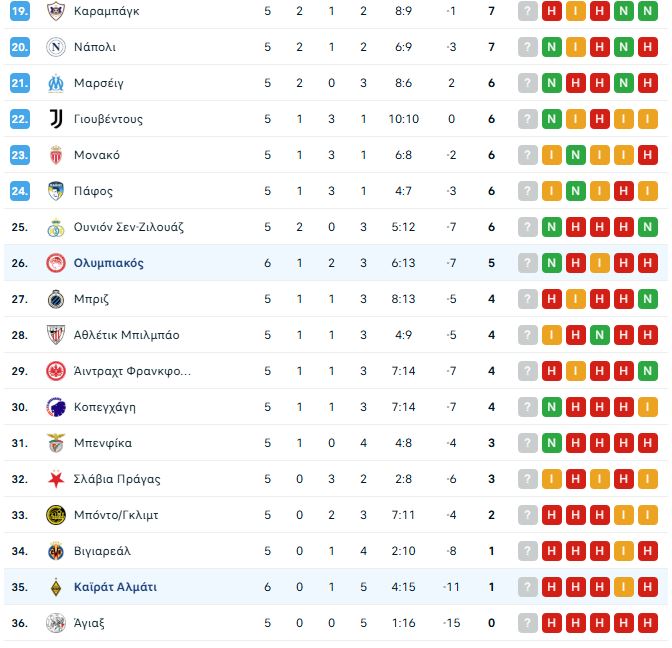Click the Kairat Almaty logo icon
The height and width of the screenshot is (648, 672).
click(x=55, y=587)
